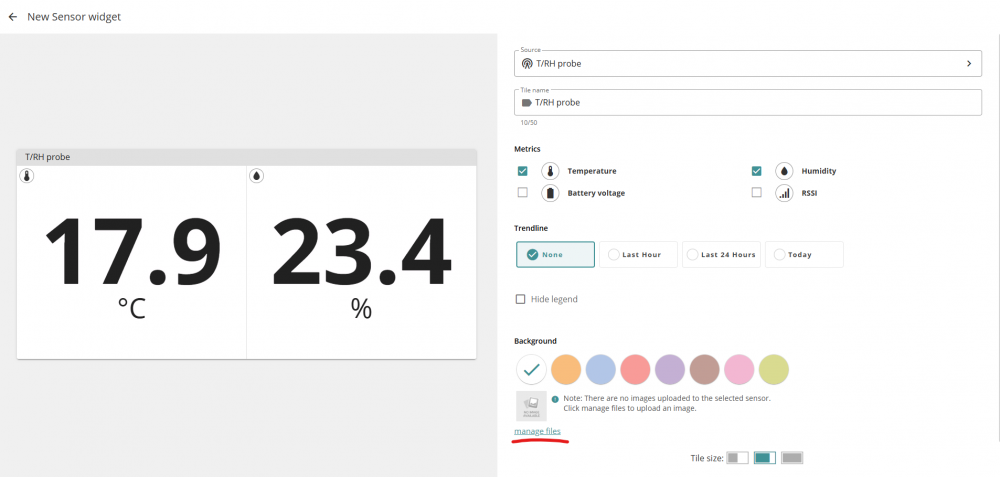Choose the Last Hour trendline option
The width and height of the screenshot is (1000, 477).
tap(638, 255)
